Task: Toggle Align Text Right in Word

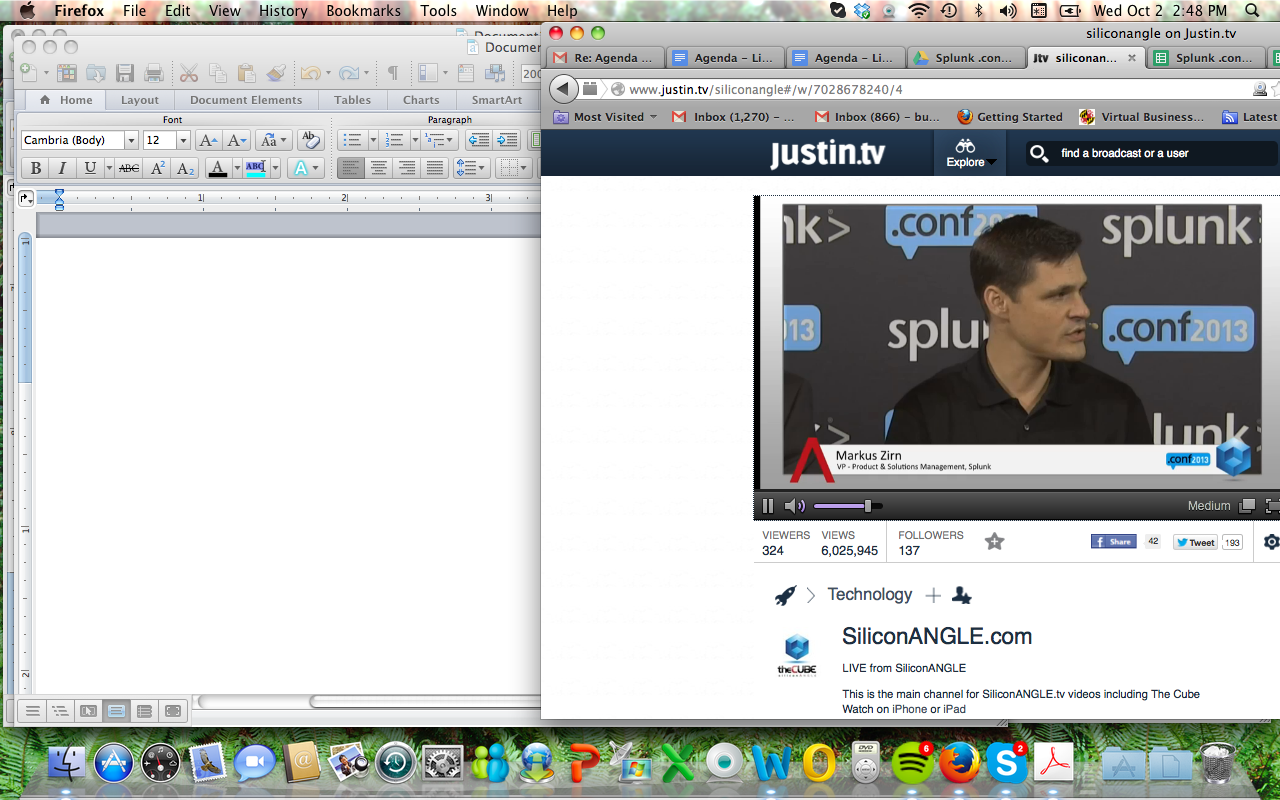Action: click(406, 168)
